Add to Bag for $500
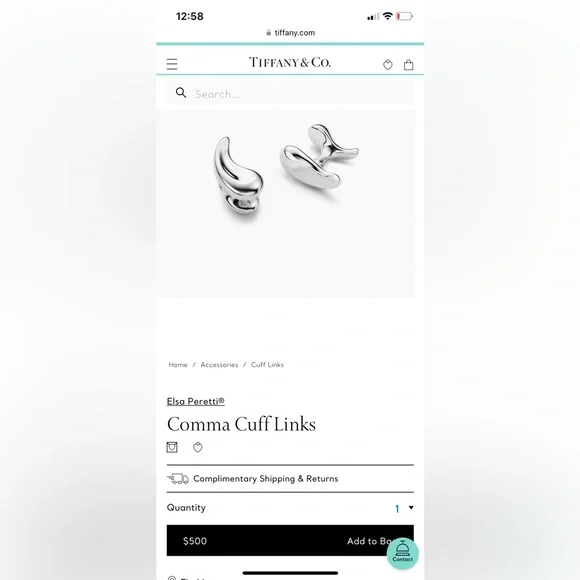The width and height of the screenshot is (580, 580). click(x=290, y=540)
